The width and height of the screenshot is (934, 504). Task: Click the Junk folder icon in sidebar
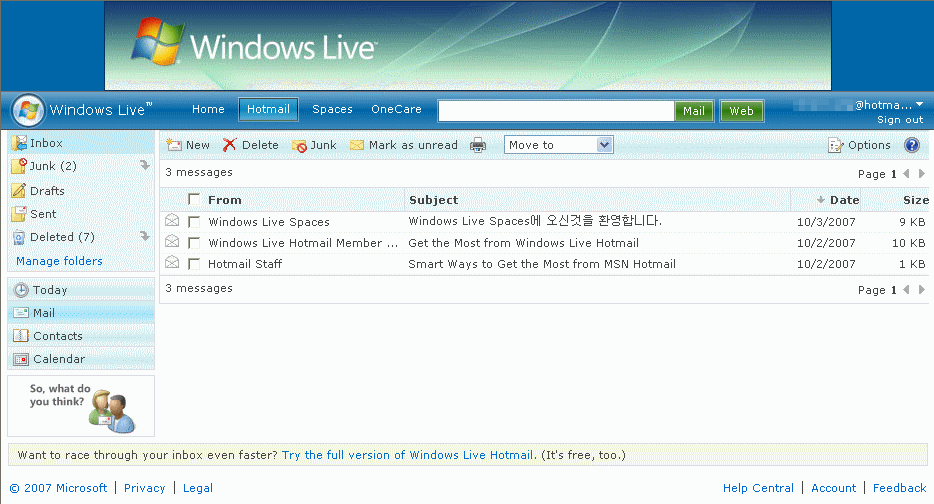pos(20,166)
